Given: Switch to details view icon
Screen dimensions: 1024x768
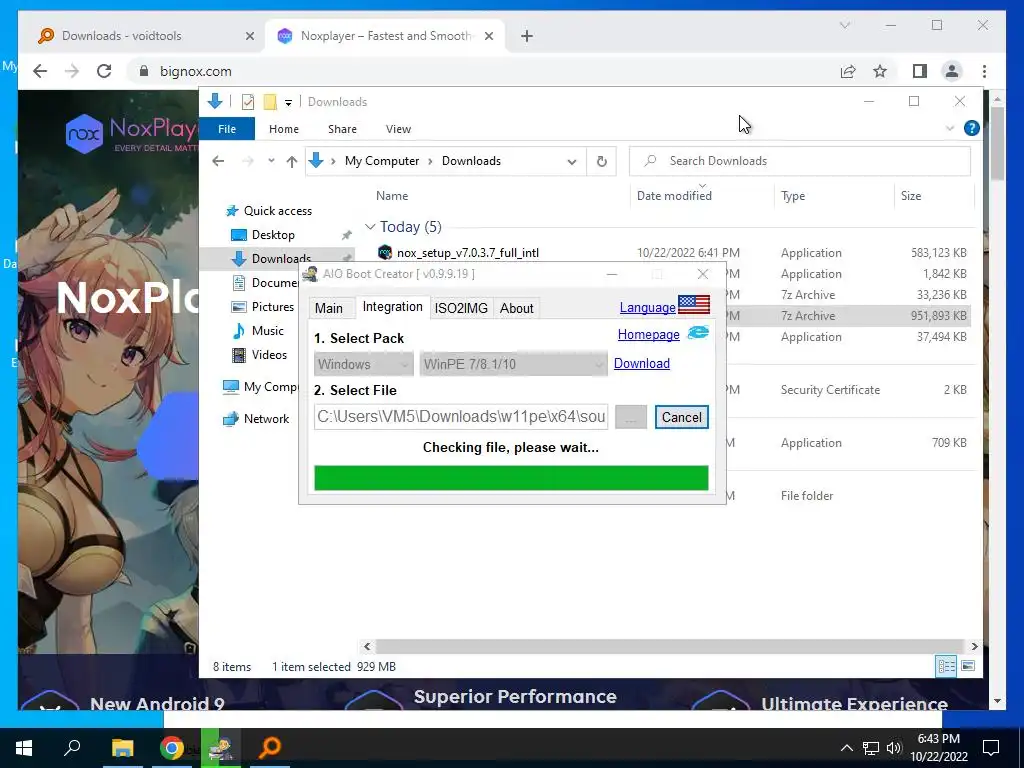Looking at the screenshot, I should [946, 666].
